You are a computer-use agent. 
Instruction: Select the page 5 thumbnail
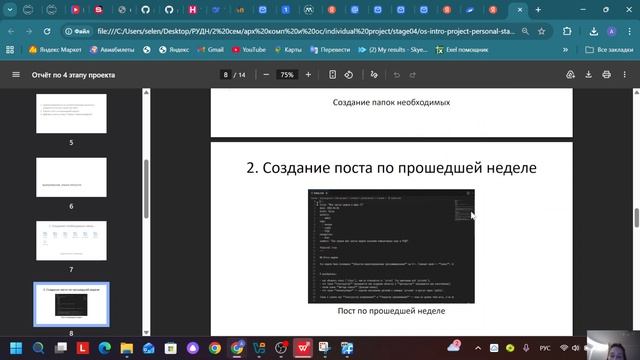[71, 113]
